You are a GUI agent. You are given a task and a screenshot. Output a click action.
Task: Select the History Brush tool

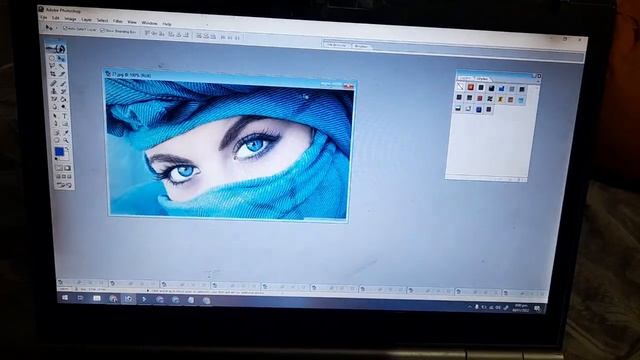coord(63,91)
